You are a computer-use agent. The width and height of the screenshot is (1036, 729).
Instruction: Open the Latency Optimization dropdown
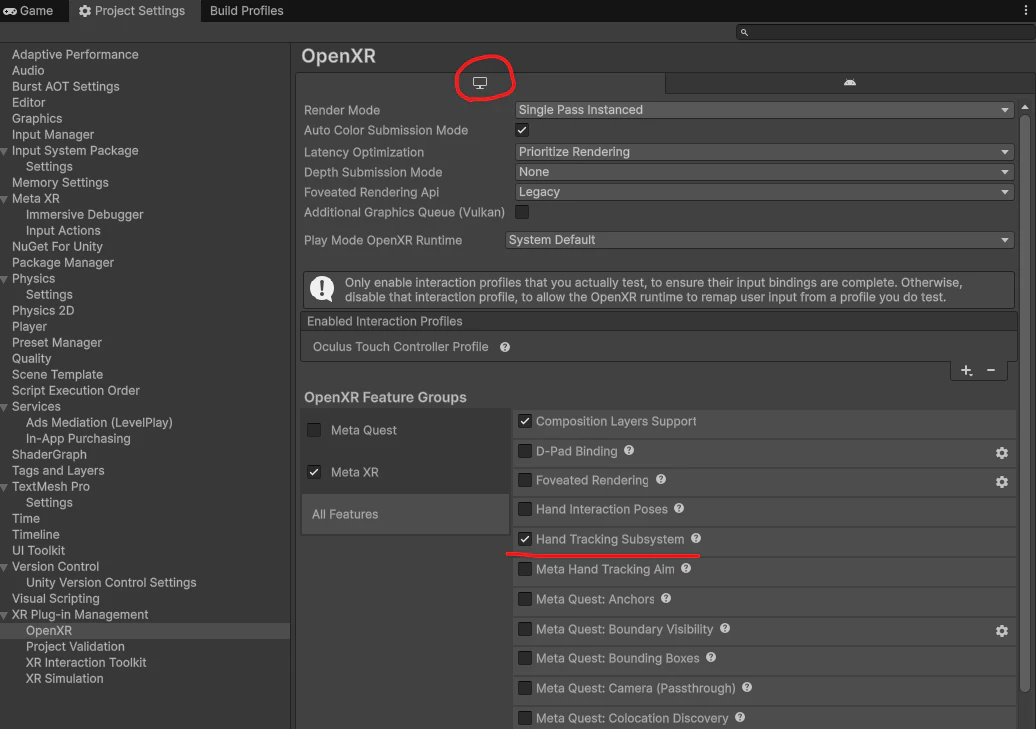pyautogui.click(x=764, y=152)
